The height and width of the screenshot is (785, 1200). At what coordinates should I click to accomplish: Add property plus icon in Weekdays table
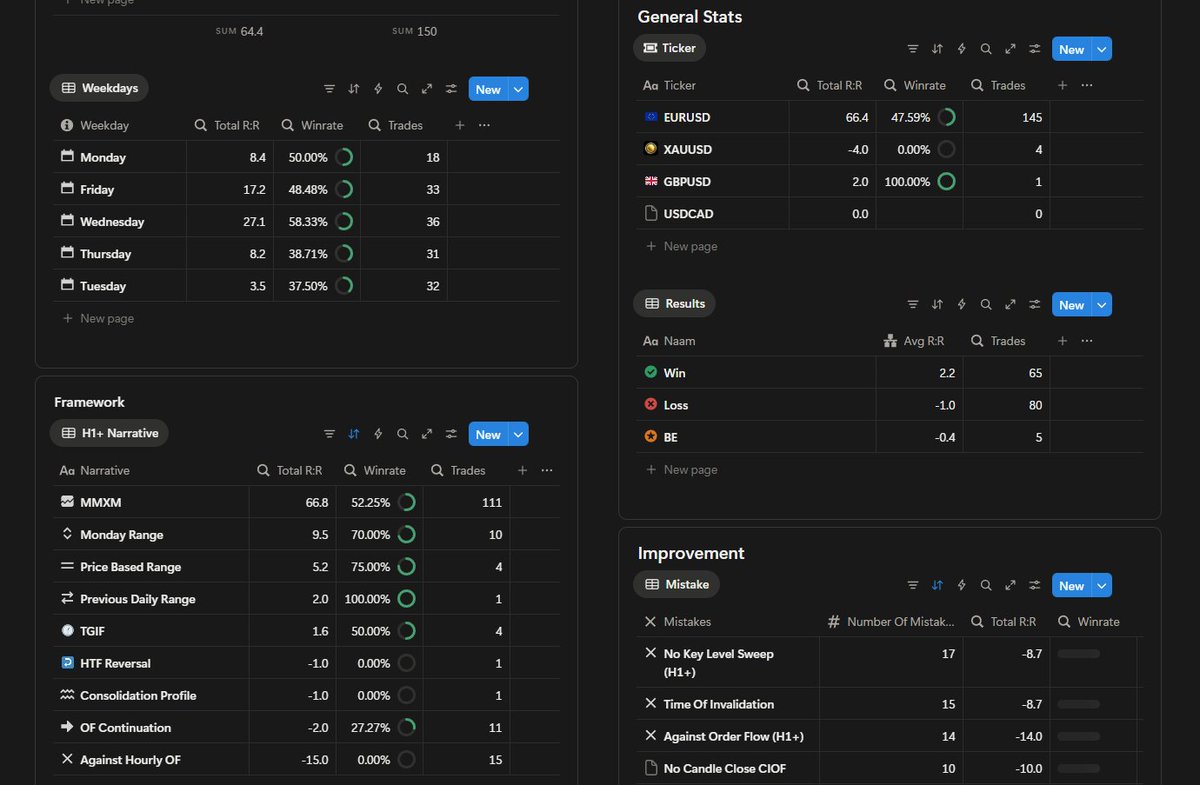click(460, 125)
